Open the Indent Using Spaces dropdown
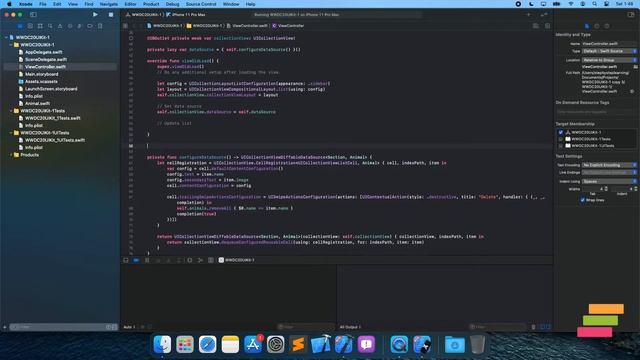The image size is (640, 360). pos(609,181)
